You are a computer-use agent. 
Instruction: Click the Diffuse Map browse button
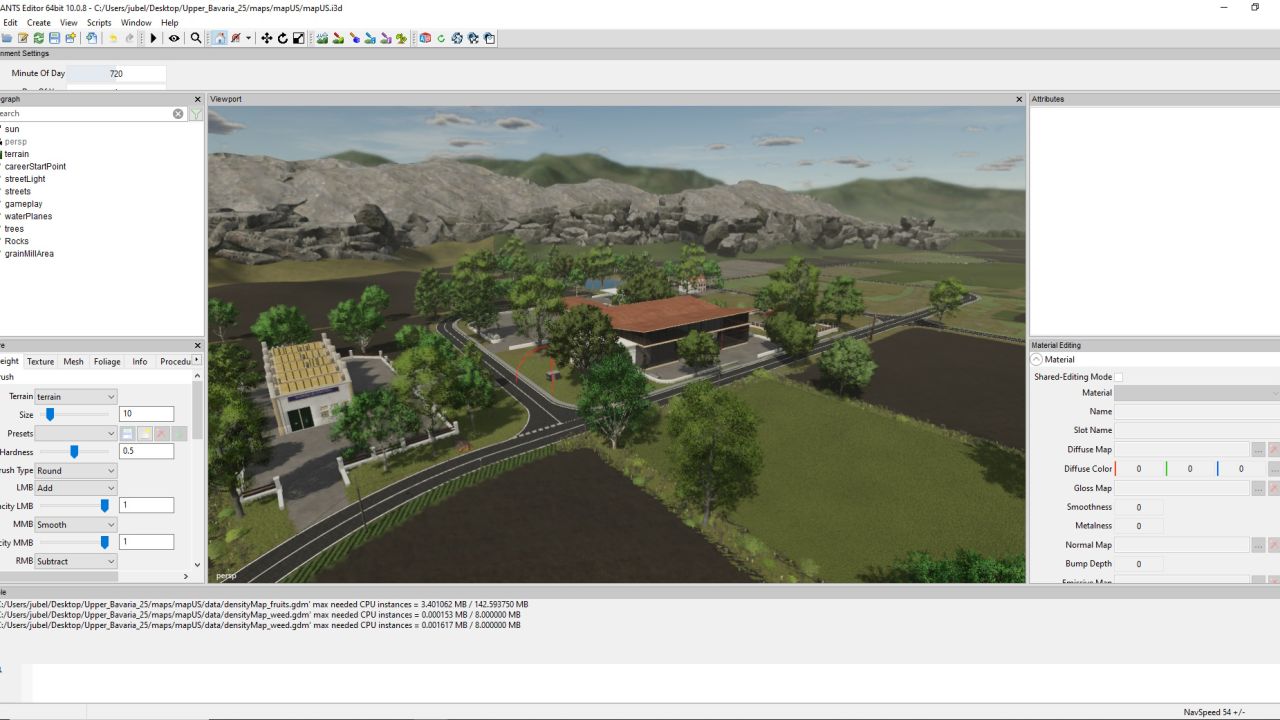point(1258,450)
